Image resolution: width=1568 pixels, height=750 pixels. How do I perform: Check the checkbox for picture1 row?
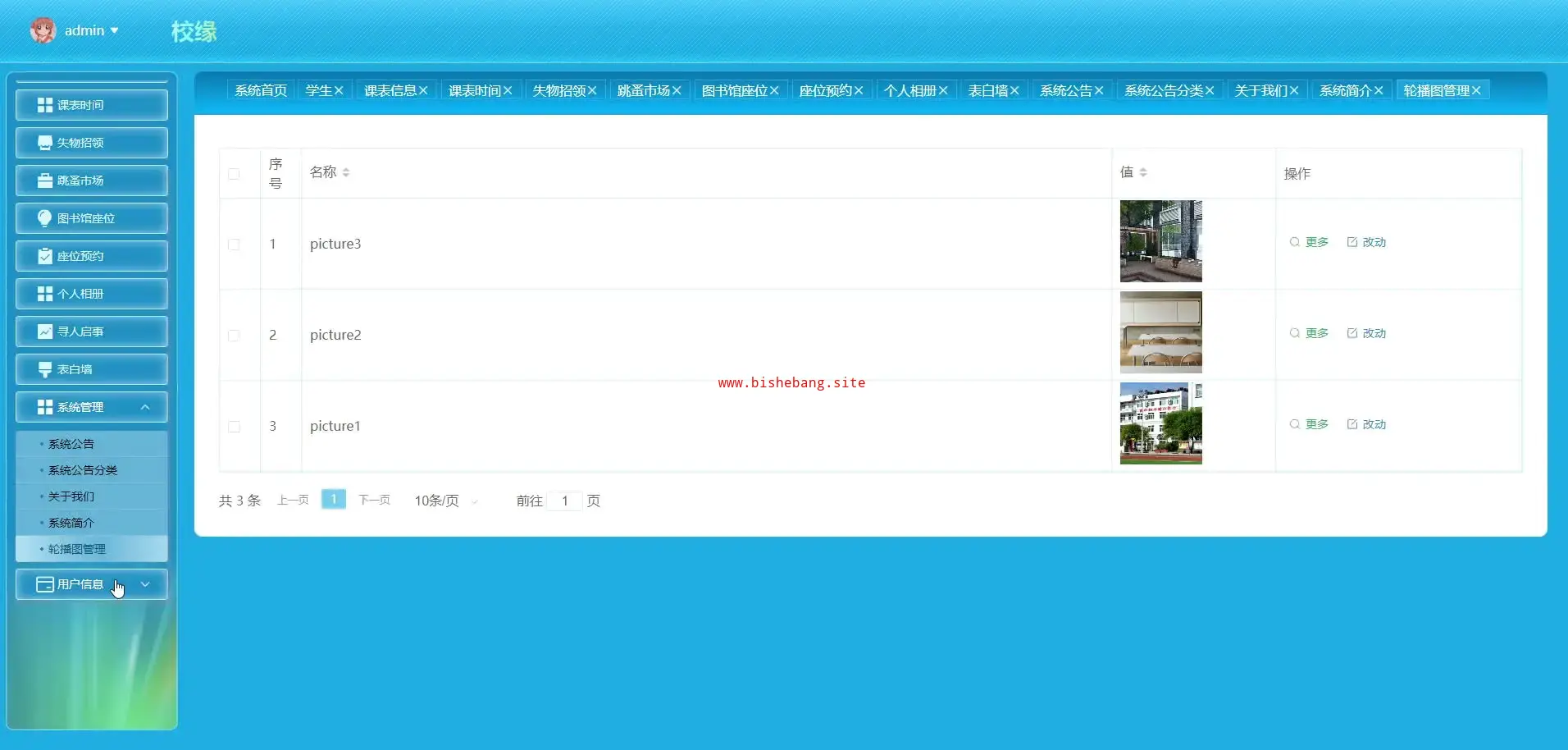(x=234, y=427)
